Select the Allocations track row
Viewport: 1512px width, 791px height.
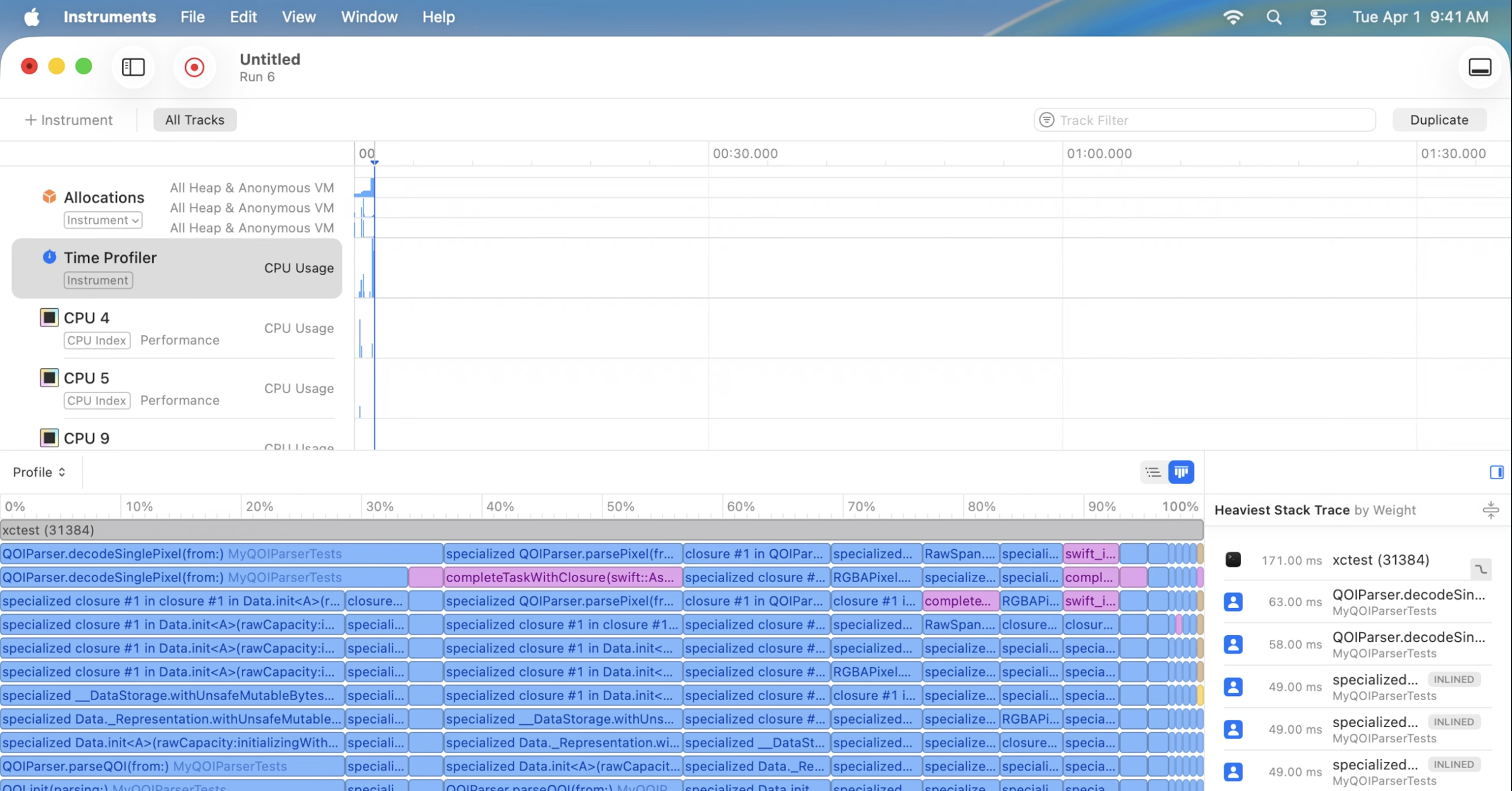177,208
